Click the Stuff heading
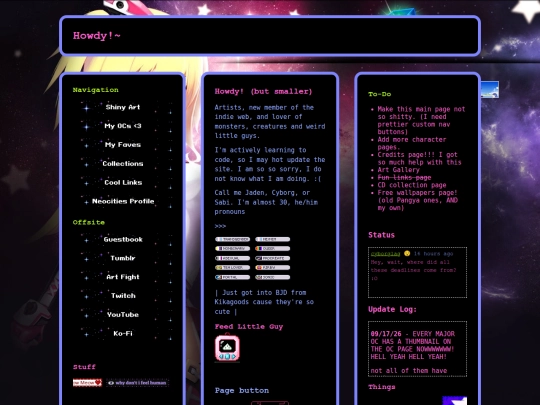This screenshot has width=540, height=405. pos(84,367)
